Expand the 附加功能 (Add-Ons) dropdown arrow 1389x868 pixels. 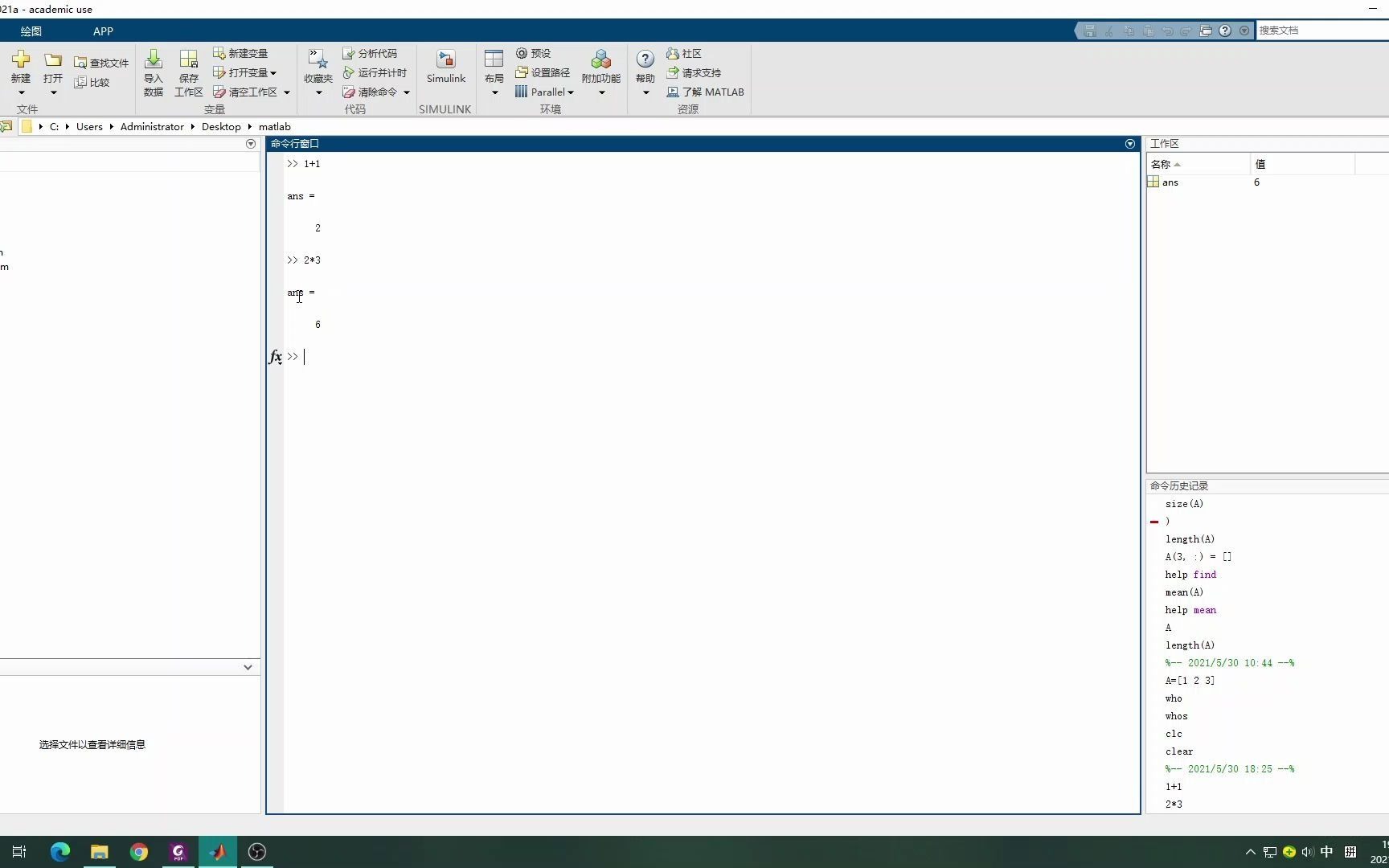pyautogui.click(x=601, y=92)
